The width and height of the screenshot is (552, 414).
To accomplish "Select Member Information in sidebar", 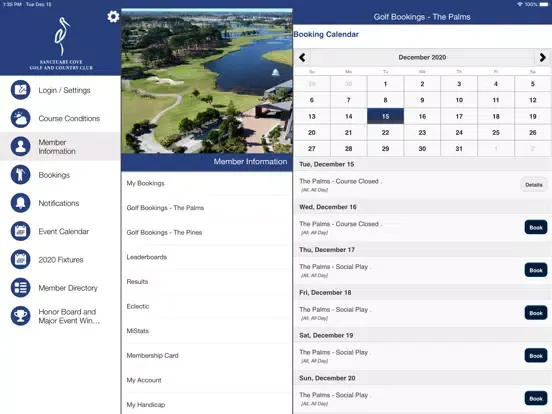I will (x=60, y=146).
